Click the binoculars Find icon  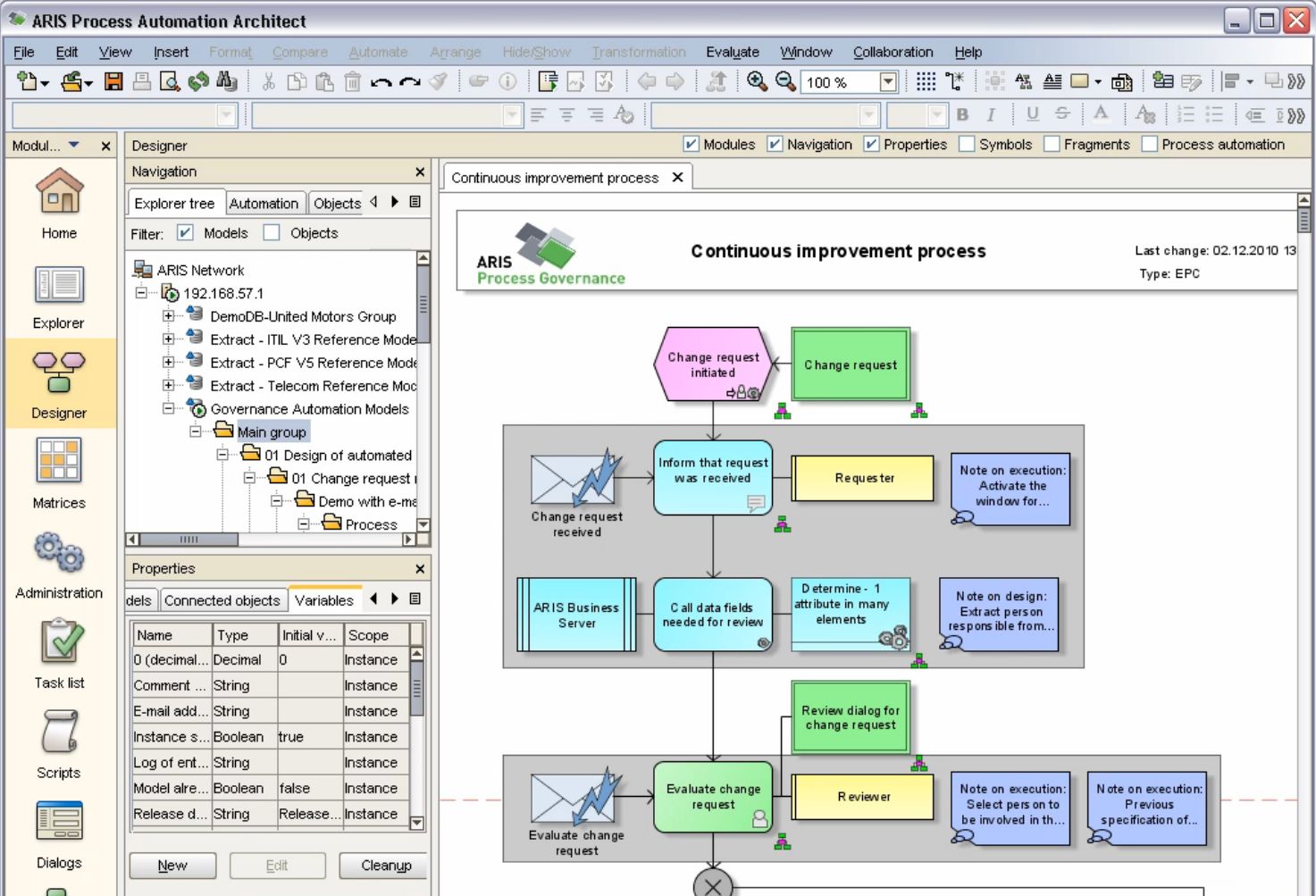click(x=227, y=81)
